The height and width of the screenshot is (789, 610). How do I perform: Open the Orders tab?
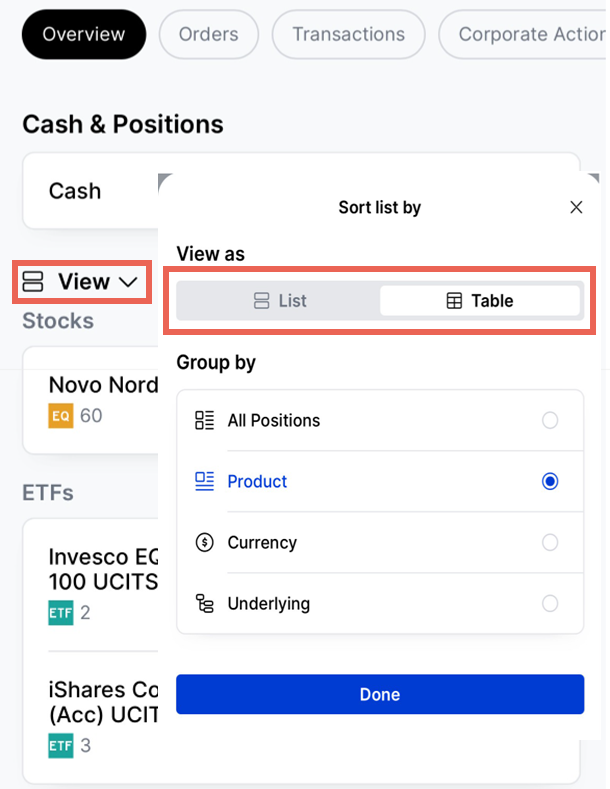(x=208, y=34)
